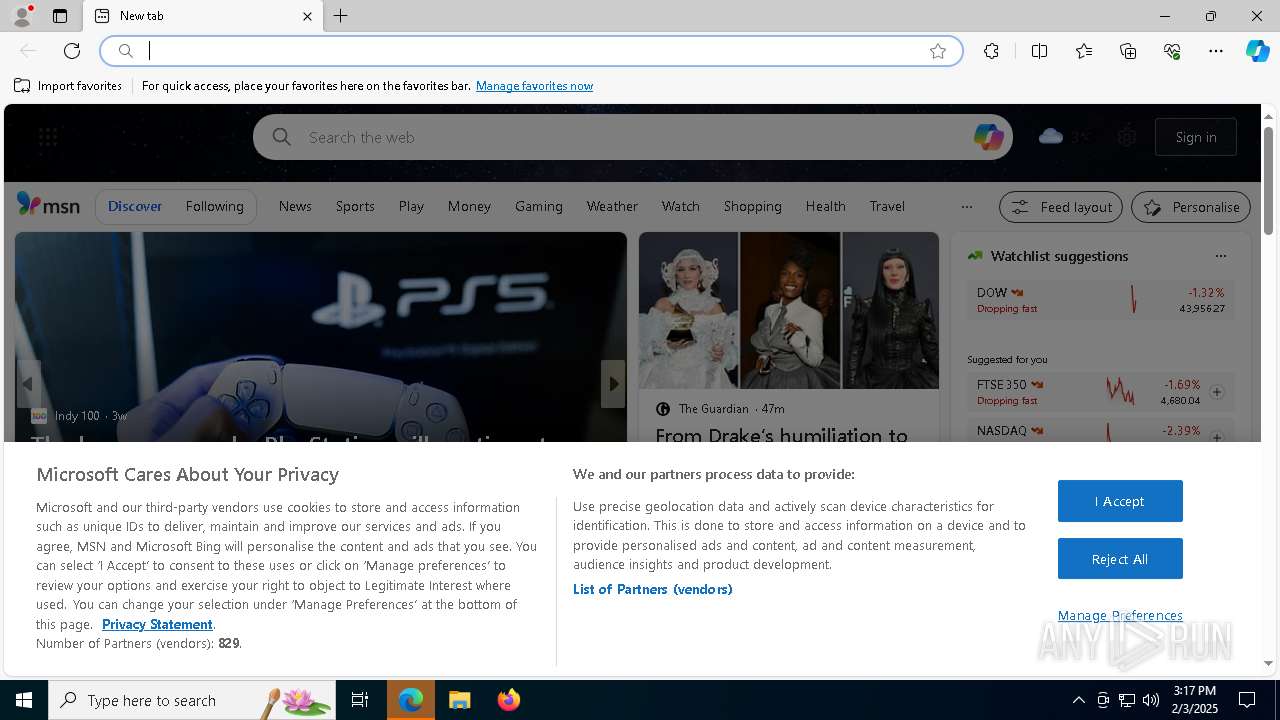Open page settings gear icon
Screen dimensions: 1280x720
coord(1127,137)
